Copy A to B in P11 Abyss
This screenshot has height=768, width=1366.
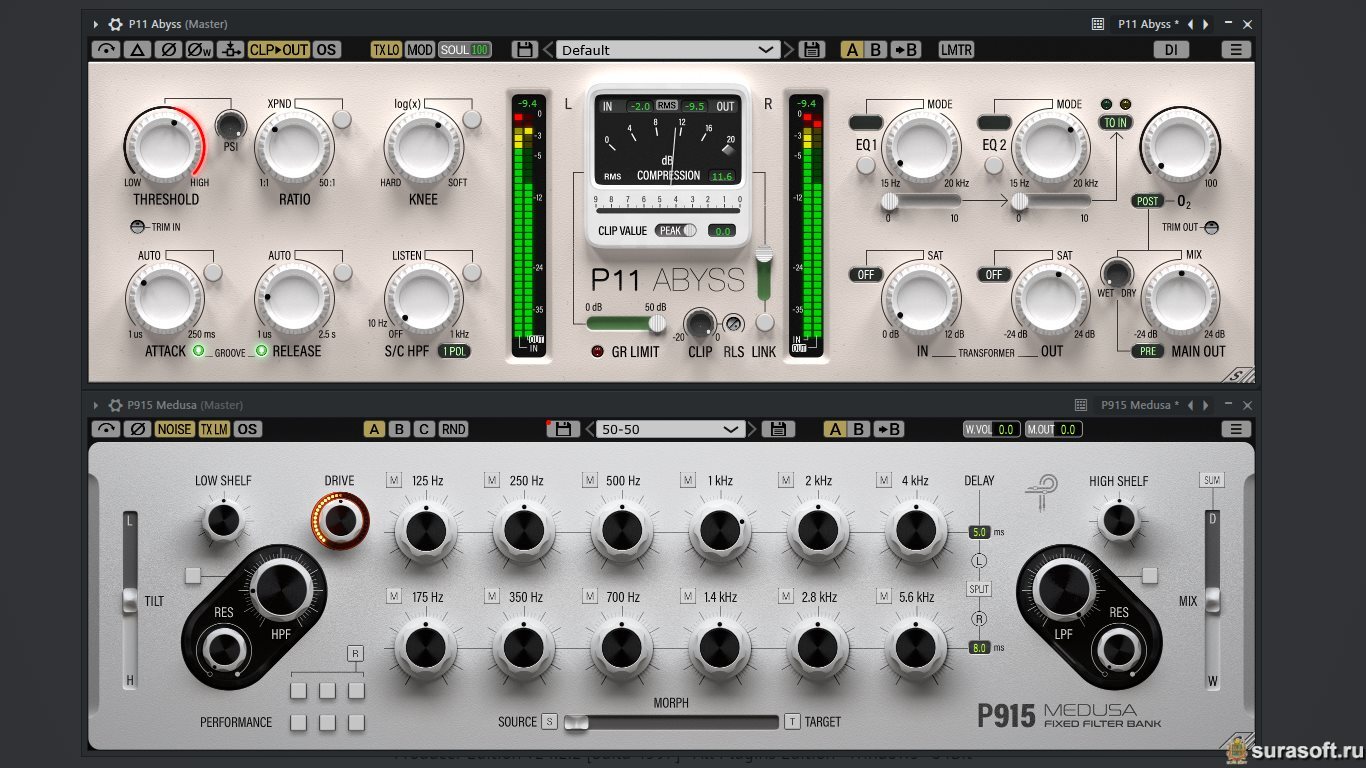tap(905, 50)
